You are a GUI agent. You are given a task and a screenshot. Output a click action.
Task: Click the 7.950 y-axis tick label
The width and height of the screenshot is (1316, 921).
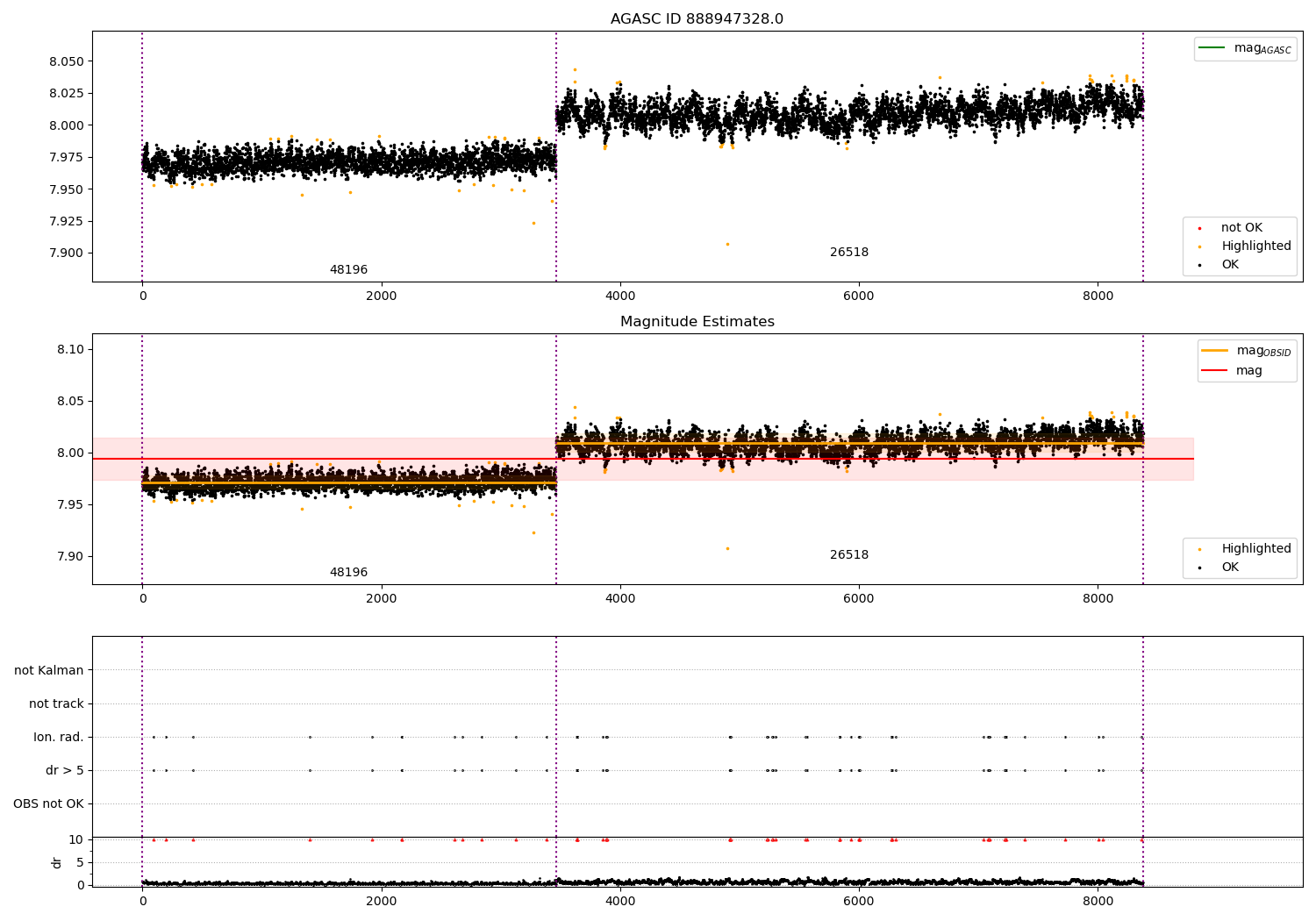tap(67, 189)
